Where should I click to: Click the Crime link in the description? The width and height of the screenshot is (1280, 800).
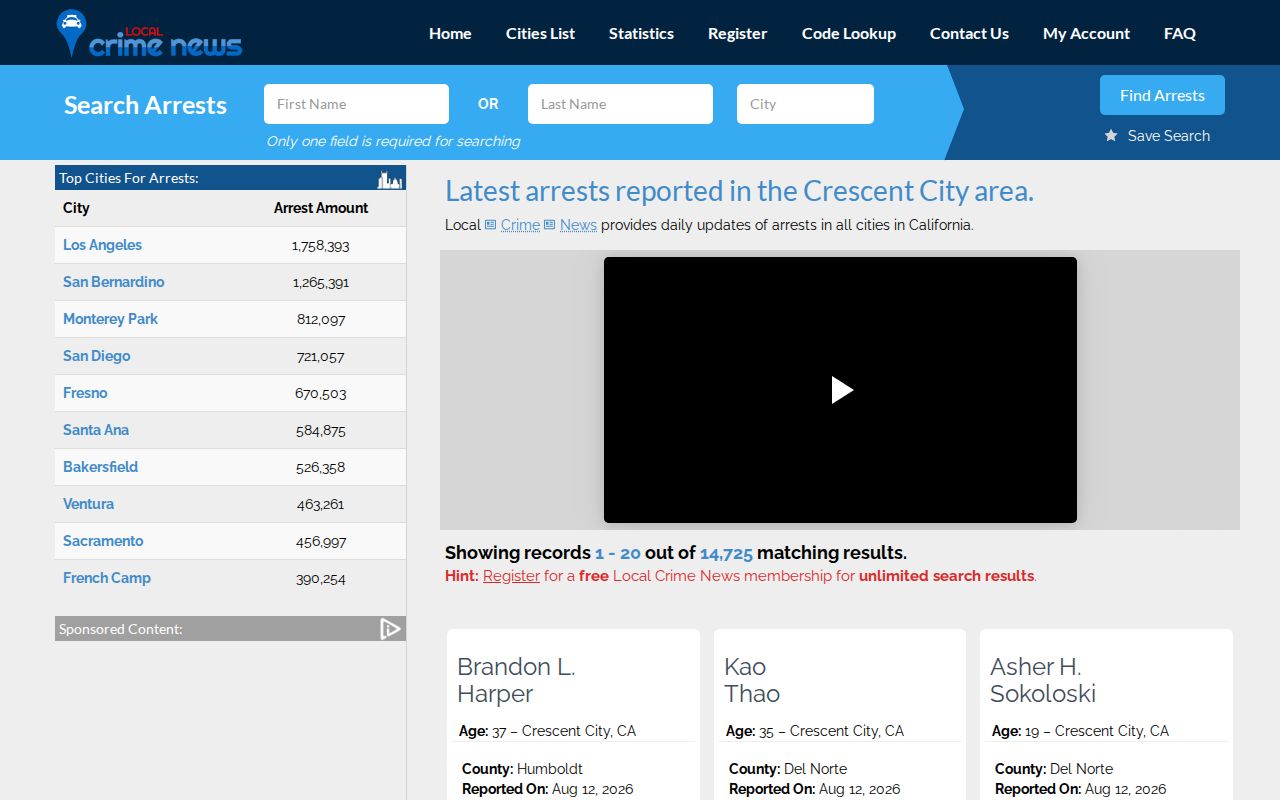point(520,225)
